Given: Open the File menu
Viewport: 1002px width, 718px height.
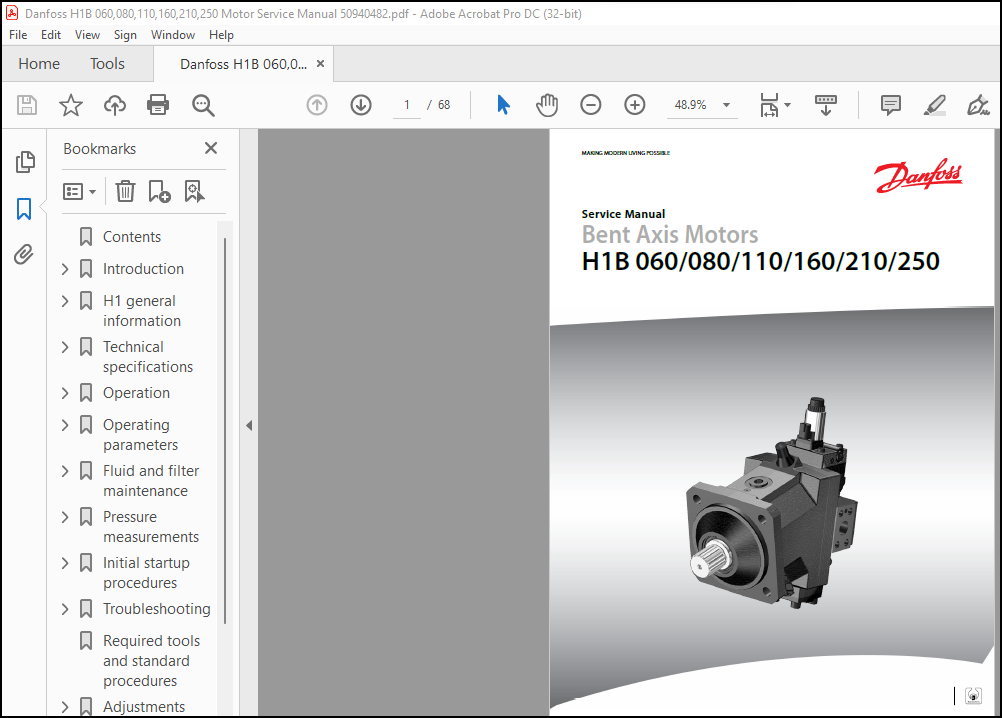Looking at the screenshot, I should (x=18, y=34).
